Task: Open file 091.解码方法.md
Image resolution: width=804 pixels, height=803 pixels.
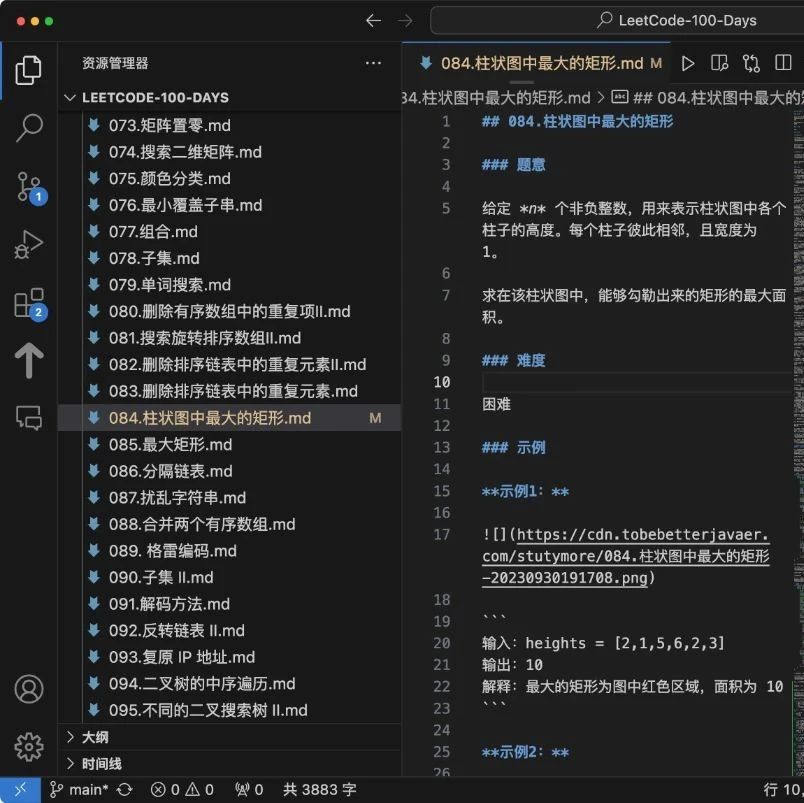Action: 230,604
